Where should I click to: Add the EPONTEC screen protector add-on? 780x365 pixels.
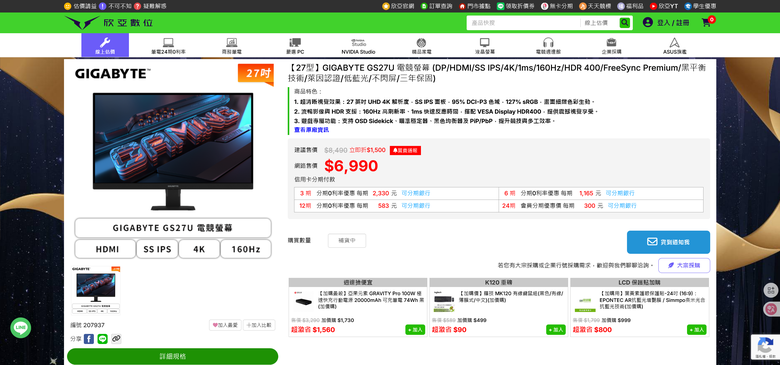pos(697,329)
